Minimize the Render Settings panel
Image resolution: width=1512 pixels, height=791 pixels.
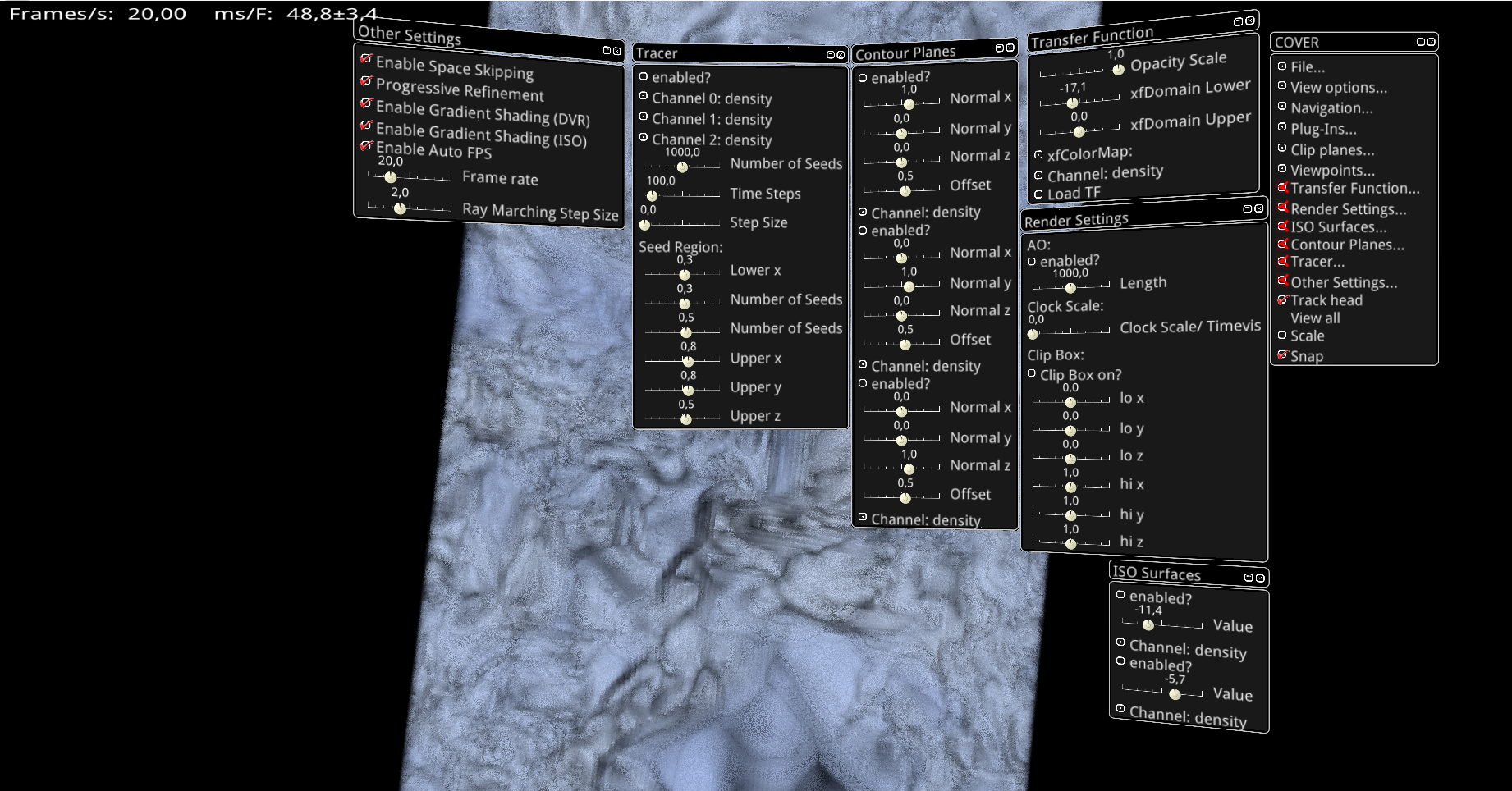point(1248,209)
